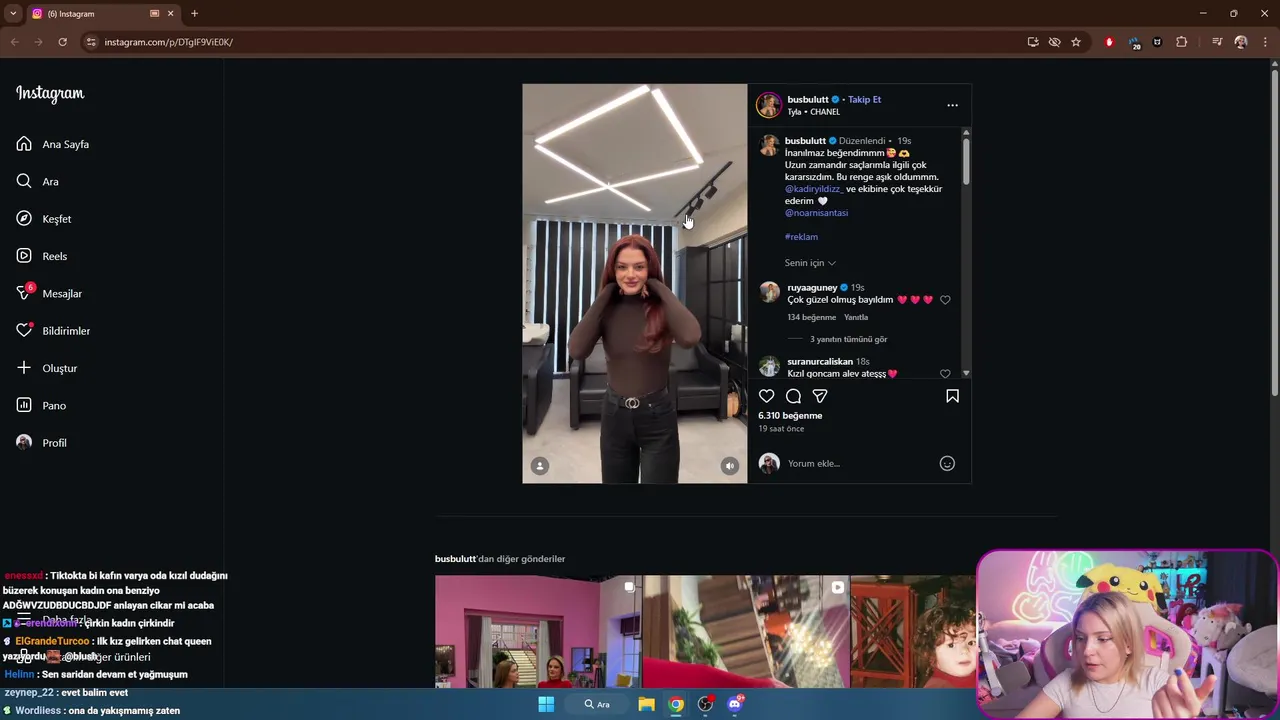Open the media control music icon
Image resolution: width=1280 pixels, height=720 pixels.
(x=1217, y=42)
